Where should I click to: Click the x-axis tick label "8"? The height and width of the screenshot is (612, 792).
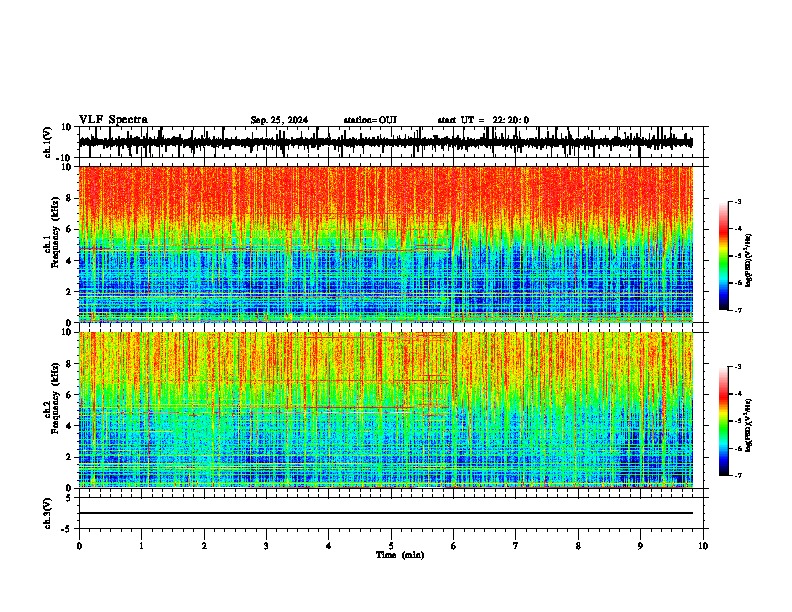(x=578, y=546)
